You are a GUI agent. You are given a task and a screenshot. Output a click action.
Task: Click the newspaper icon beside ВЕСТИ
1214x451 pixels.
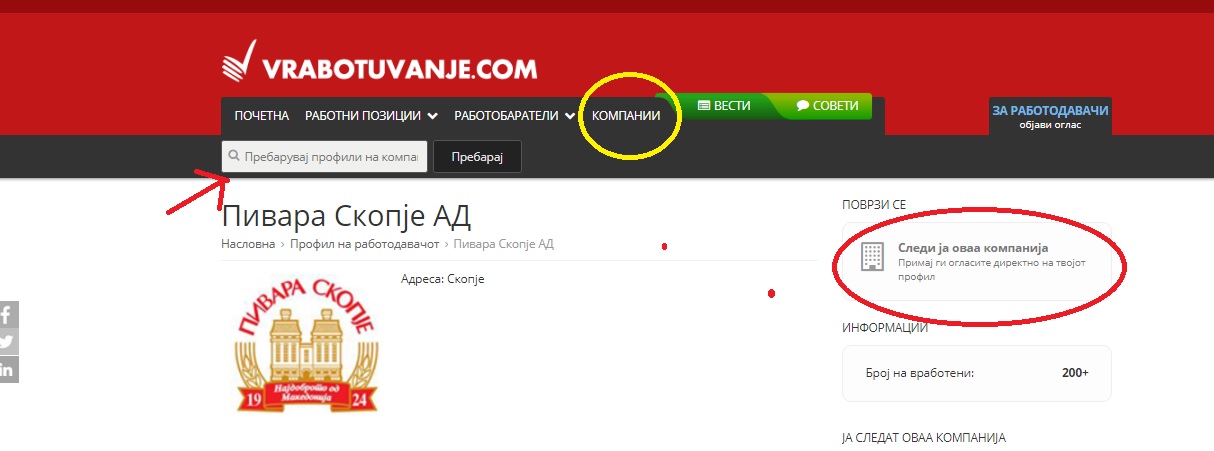(703, 105)
